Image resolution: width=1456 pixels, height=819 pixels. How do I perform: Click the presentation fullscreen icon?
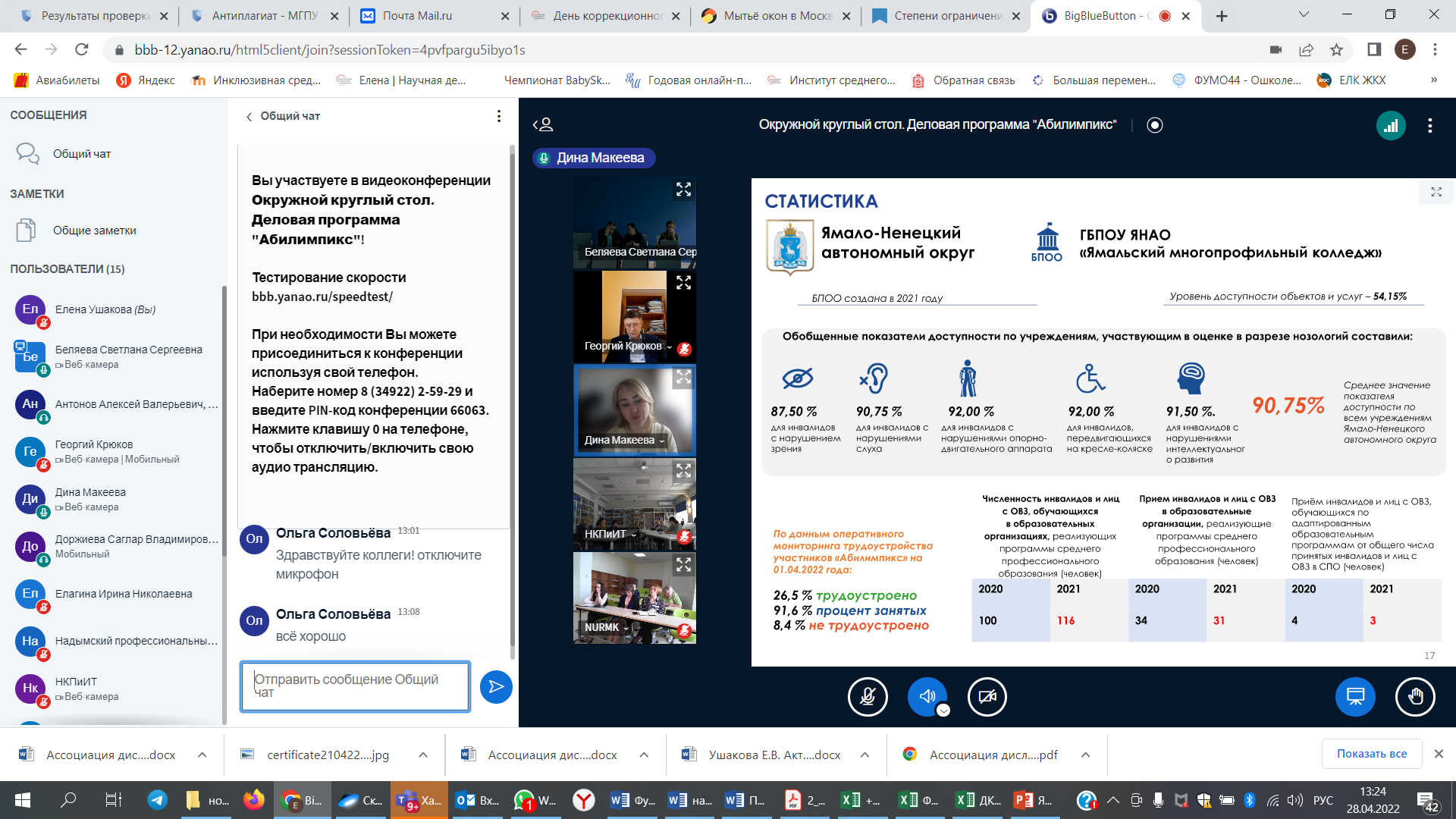1436,192
